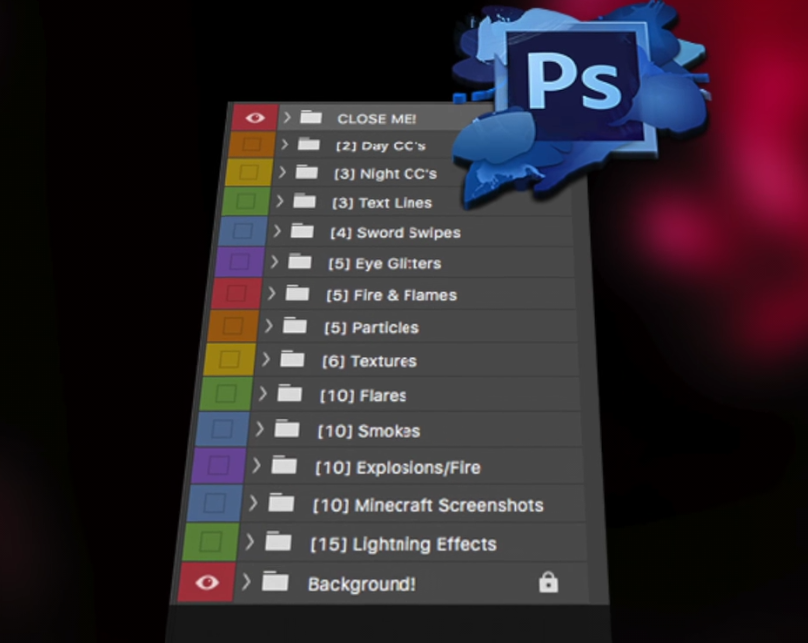Viewport: 808px width, 643px height.
Task: Select the [10] Flares layer name
Action: pyautogui.click(x=363, y=396)
